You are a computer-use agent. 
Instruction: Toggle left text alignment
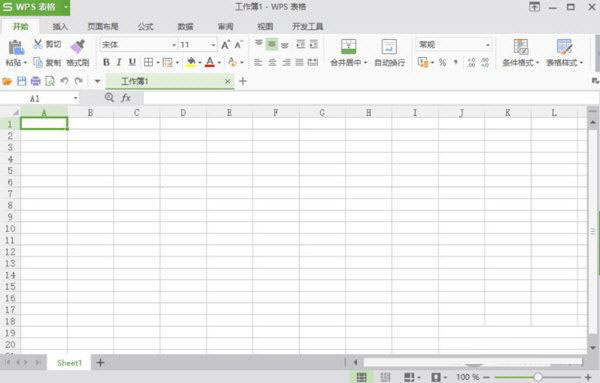[x=258, y=62]
